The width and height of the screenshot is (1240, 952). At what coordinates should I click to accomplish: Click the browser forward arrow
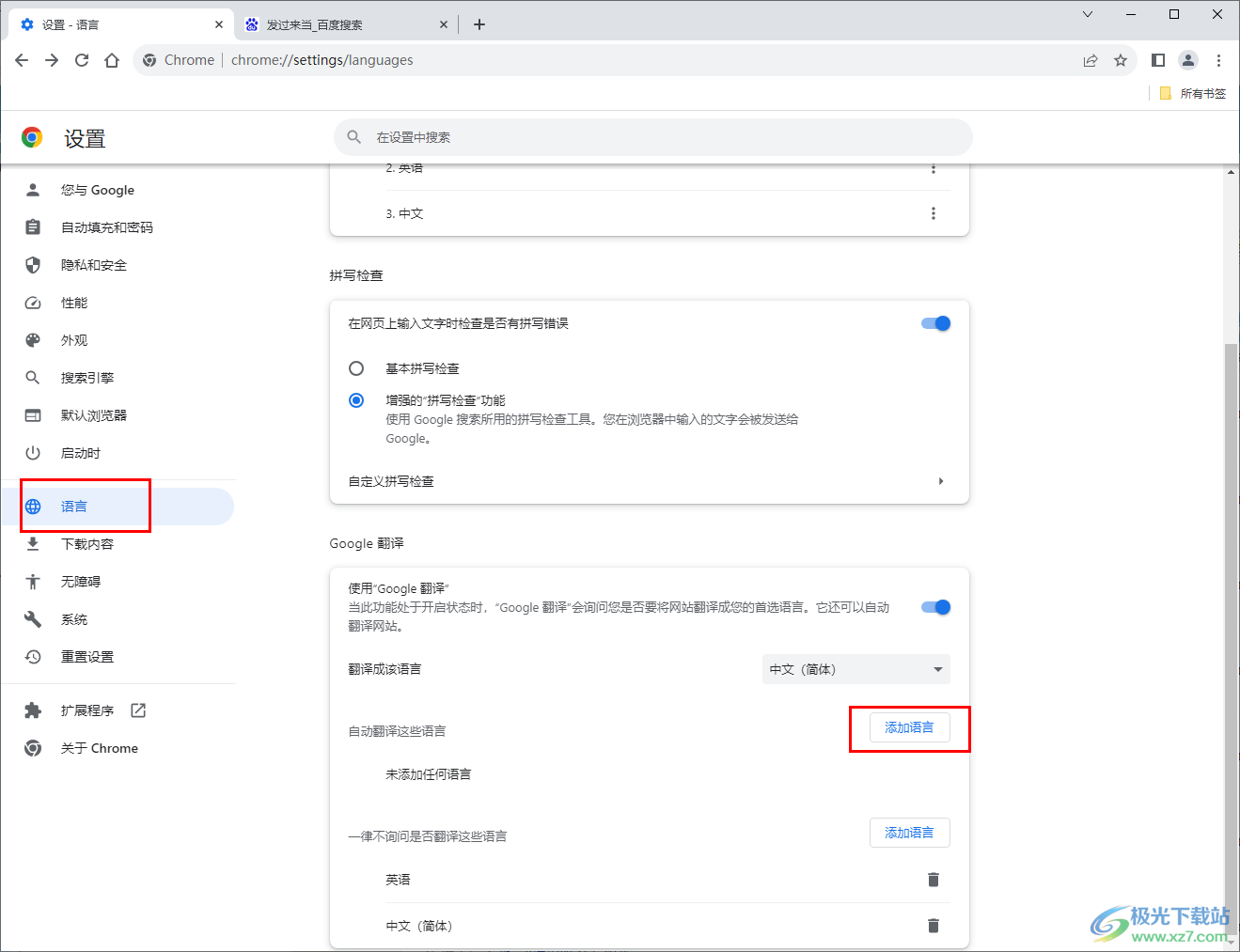click(x=52, y=60)
